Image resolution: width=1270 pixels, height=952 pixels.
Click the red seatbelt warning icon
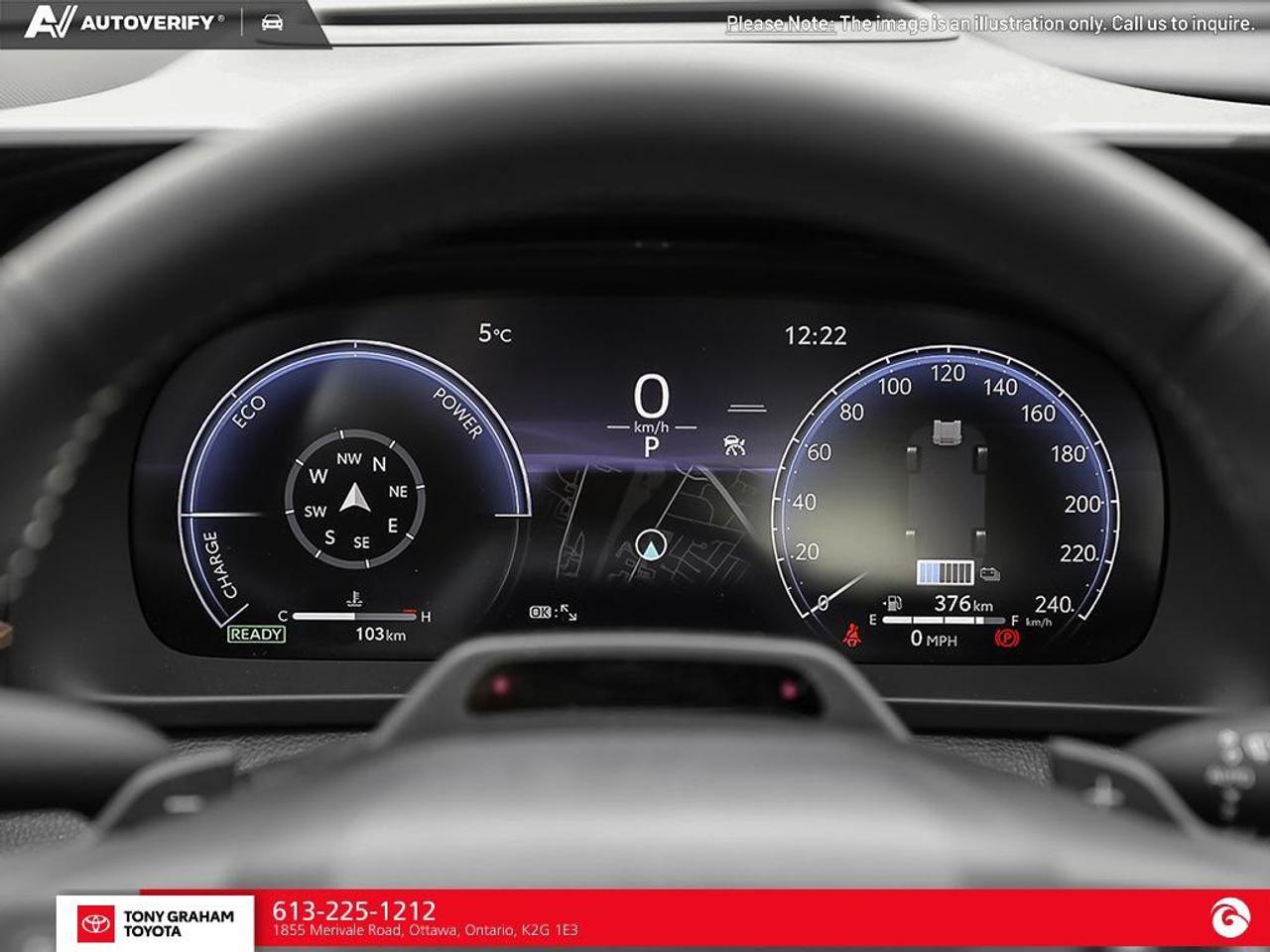point(851,636)
